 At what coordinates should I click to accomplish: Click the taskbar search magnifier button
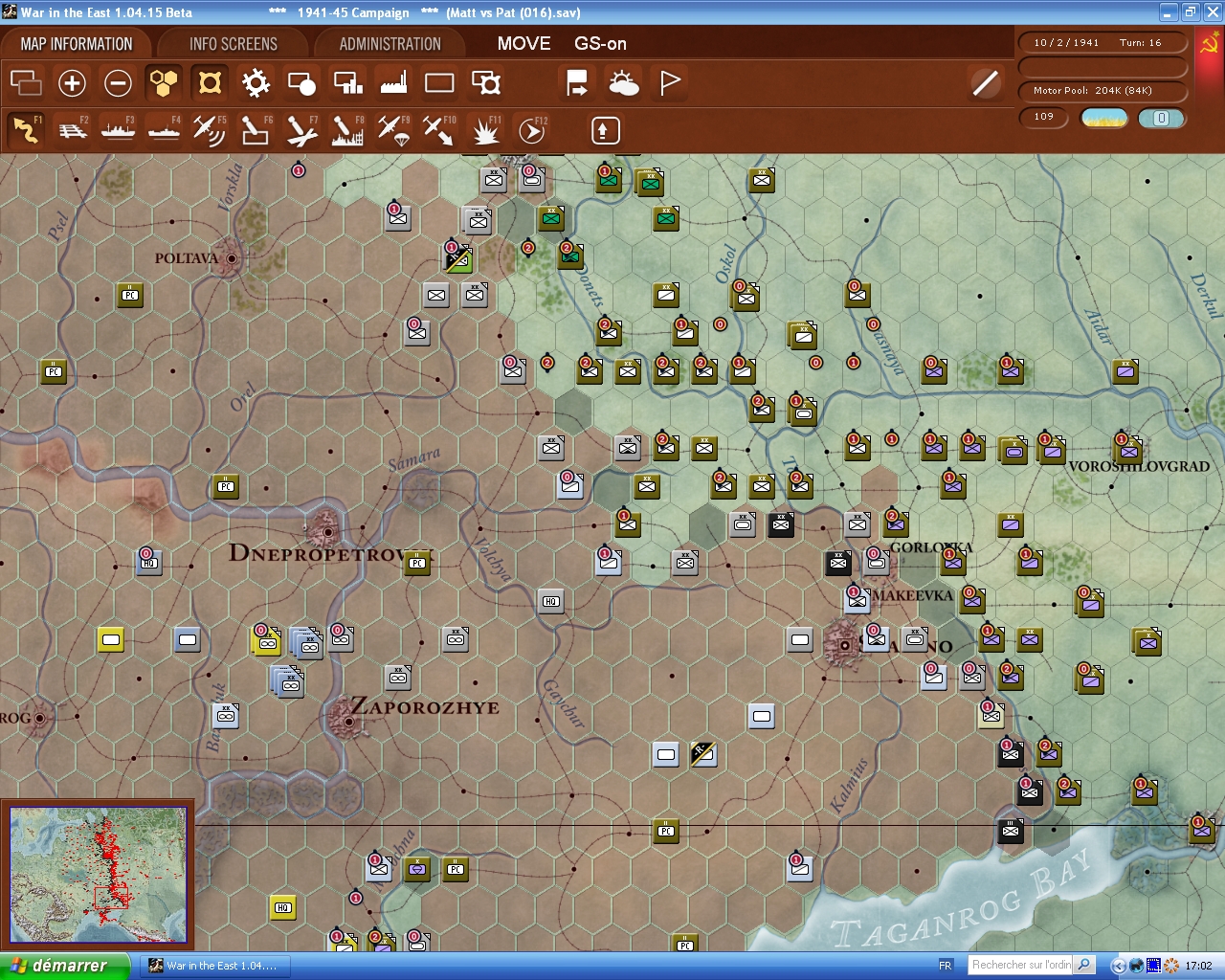pos(1084,966)
